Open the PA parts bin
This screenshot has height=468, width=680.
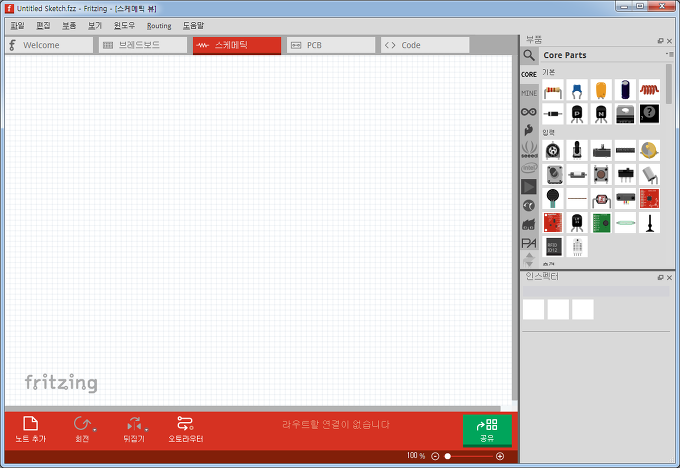click(x=529, y=243)
